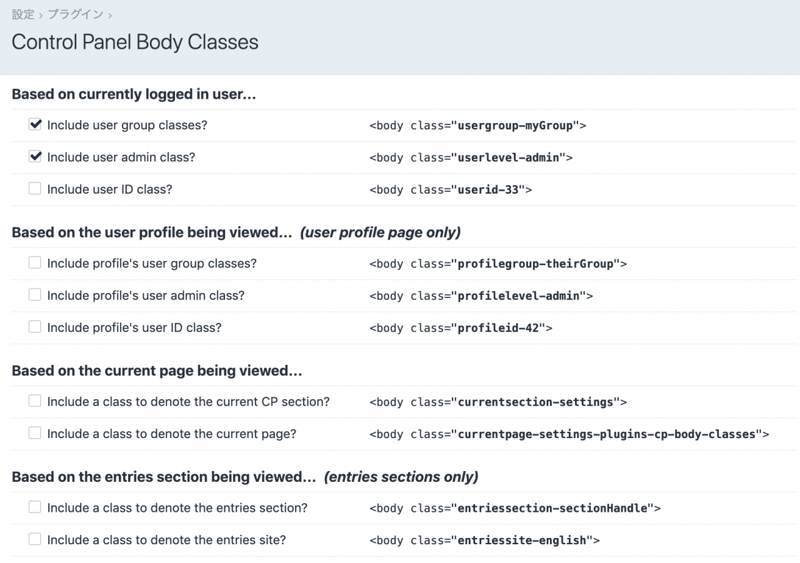Image resolution: width=800 pixels, height=563 pixels.
Task: Check the box for current page class
Action: click(36, 433)
